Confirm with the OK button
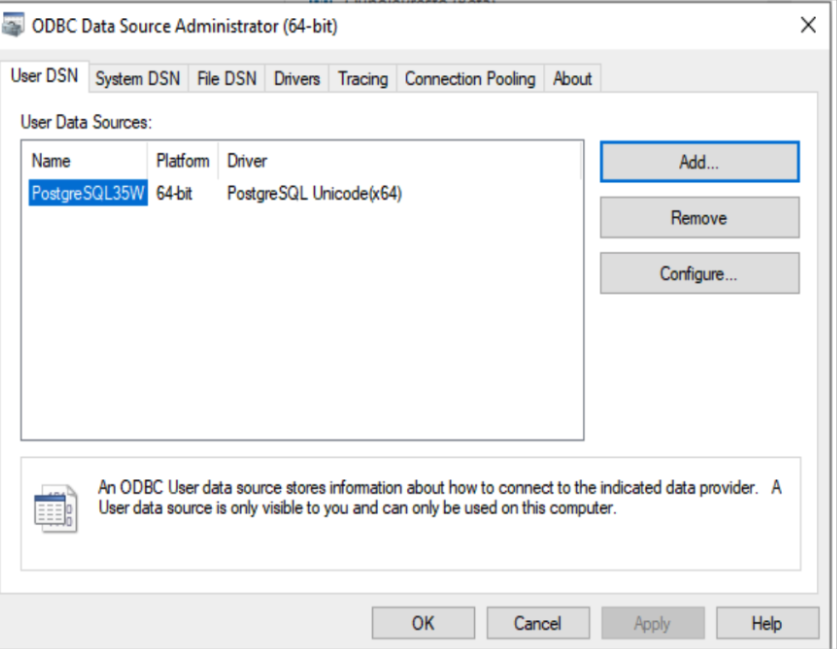This screenshot has width=837, height=649. click(x=423, y=623)
